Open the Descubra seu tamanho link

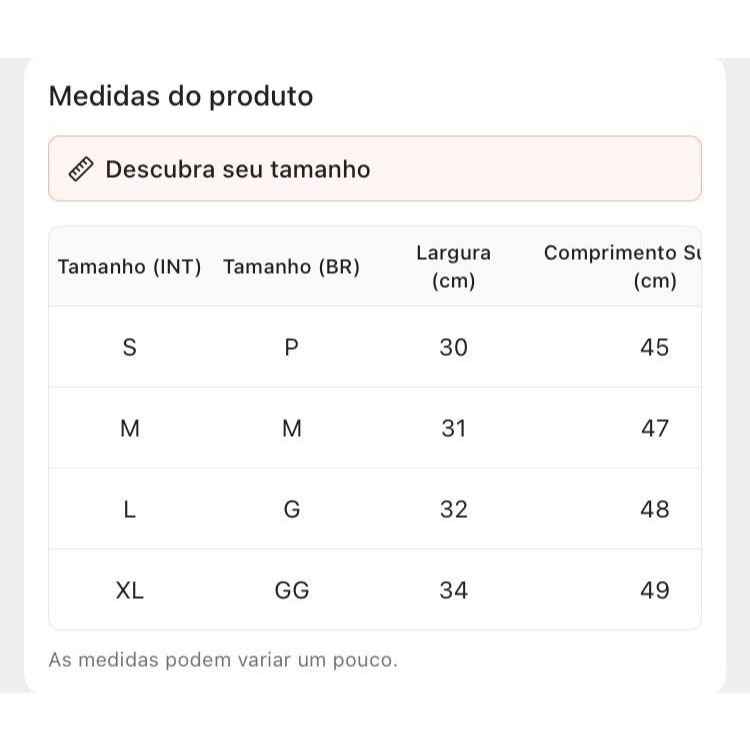(x=237, y=169)
